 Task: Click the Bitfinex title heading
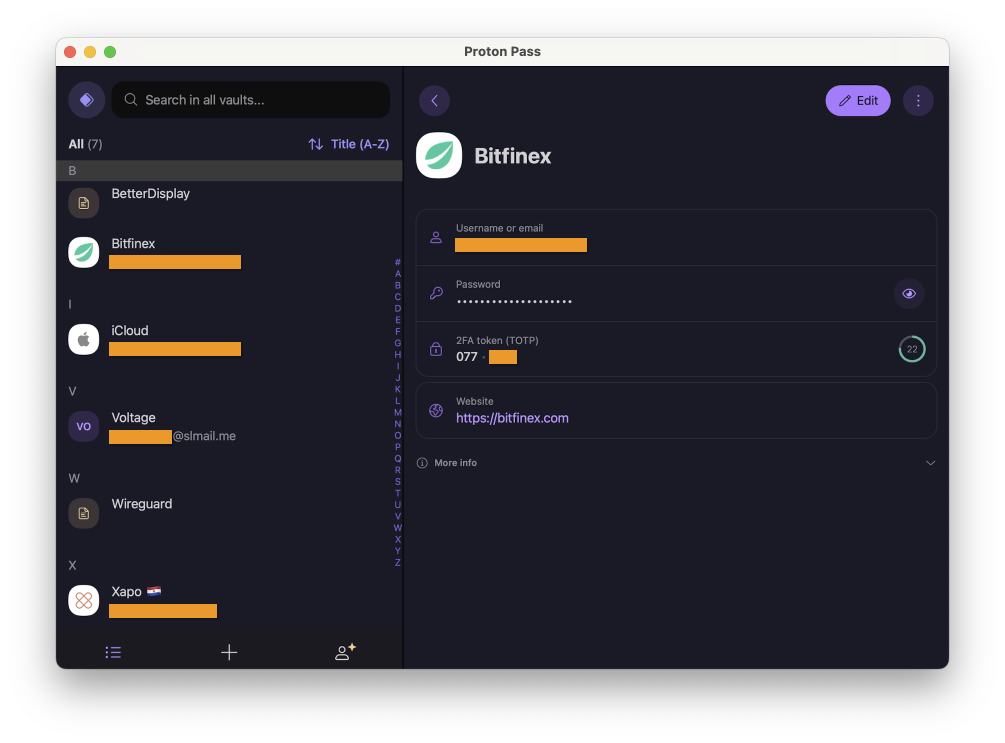[512, 156]
